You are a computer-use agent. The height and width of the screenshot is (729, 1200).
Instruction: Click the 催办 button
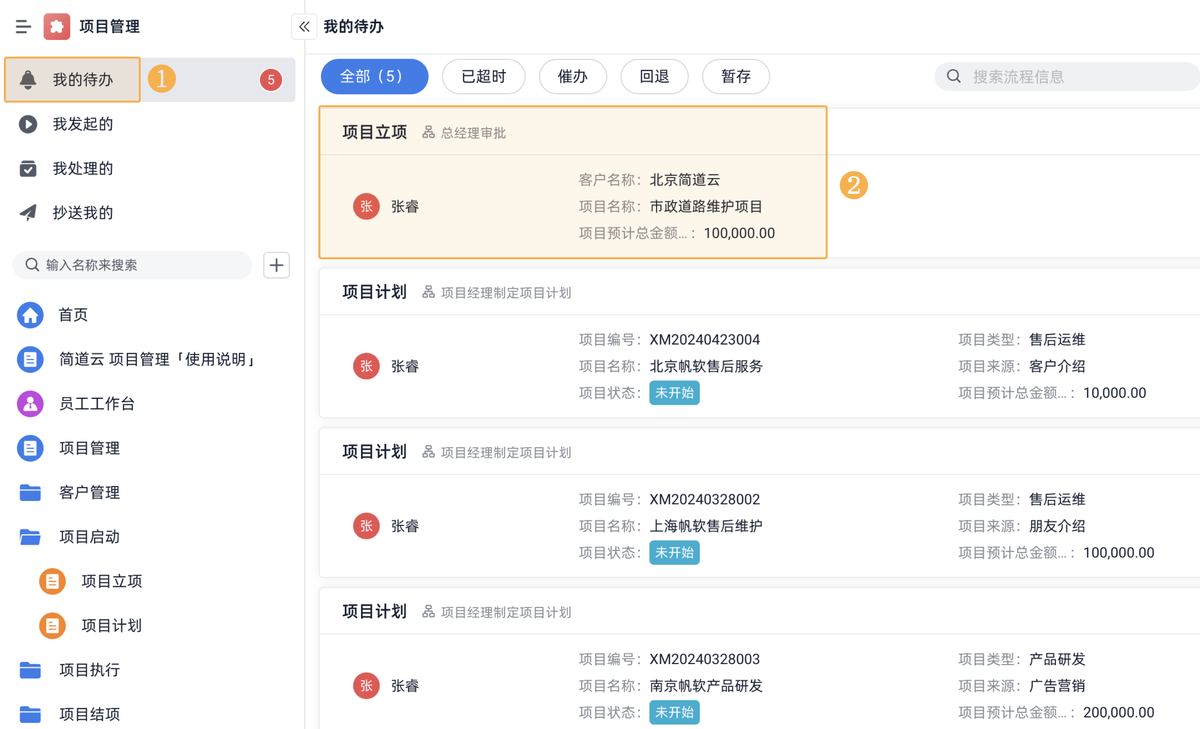point(573,76)
